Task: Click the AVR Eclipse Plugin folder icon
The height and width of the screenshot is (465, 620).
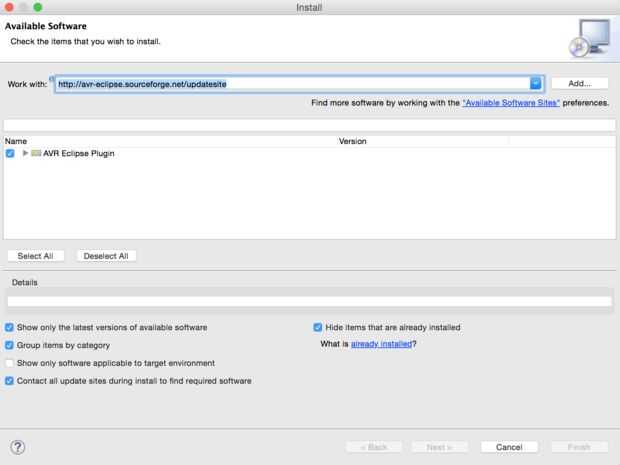Action: click(36, 153)
